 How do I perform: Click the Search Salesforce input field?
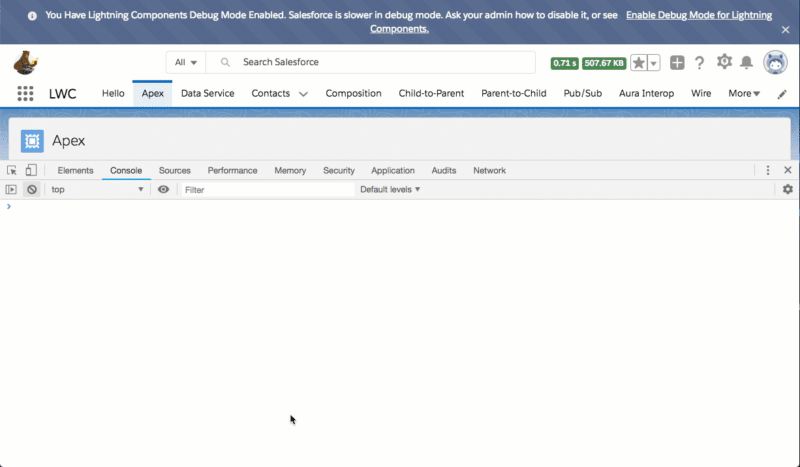pyautogui.click(x=380, y=62)
